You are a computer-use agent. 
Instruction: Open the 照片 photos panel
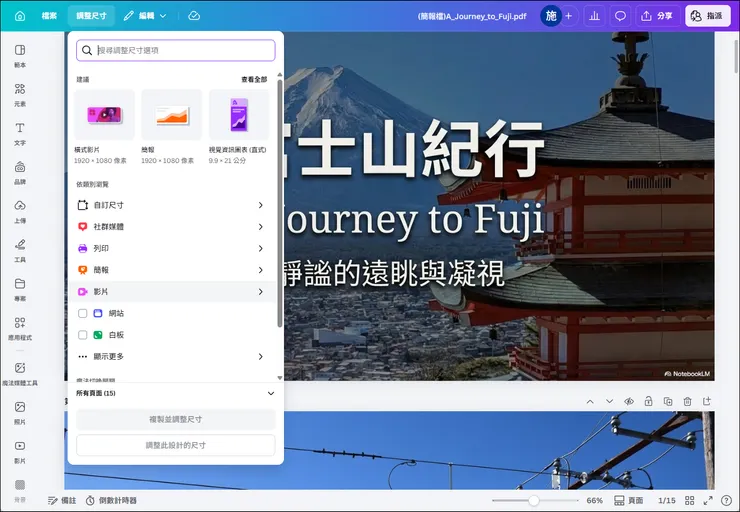click(x=20, y=413)
